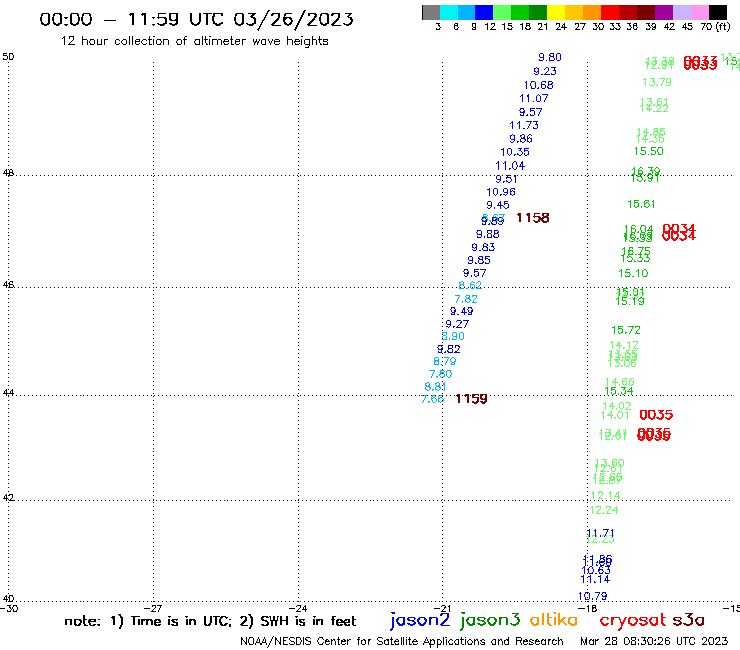The height and width of the screenshot is (650, 740).
Task: Click the gray swatch in the color scale
Action: (x=431, y=12)
